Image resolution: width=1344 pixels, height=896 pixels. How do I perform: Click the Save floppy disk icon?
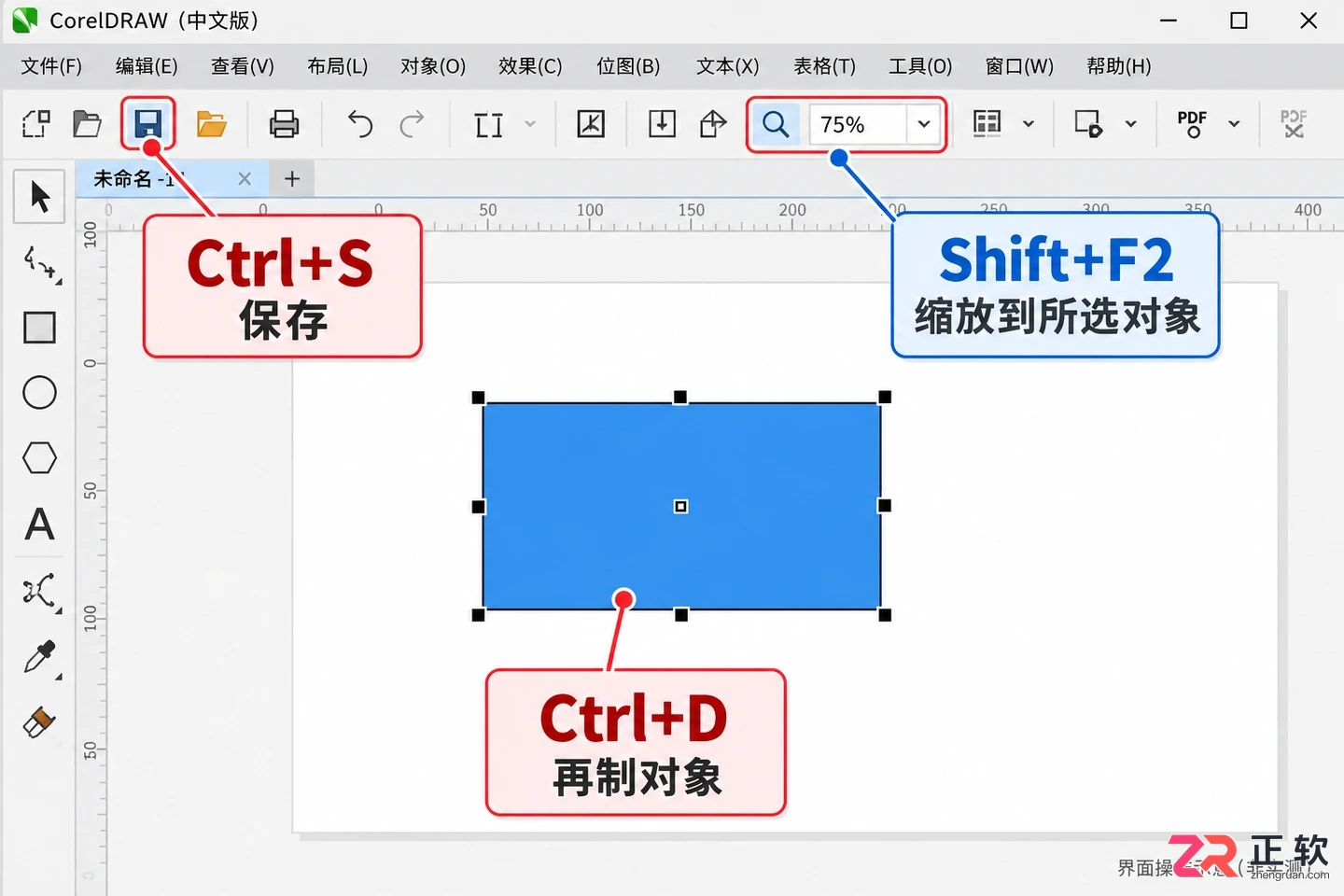147,123
